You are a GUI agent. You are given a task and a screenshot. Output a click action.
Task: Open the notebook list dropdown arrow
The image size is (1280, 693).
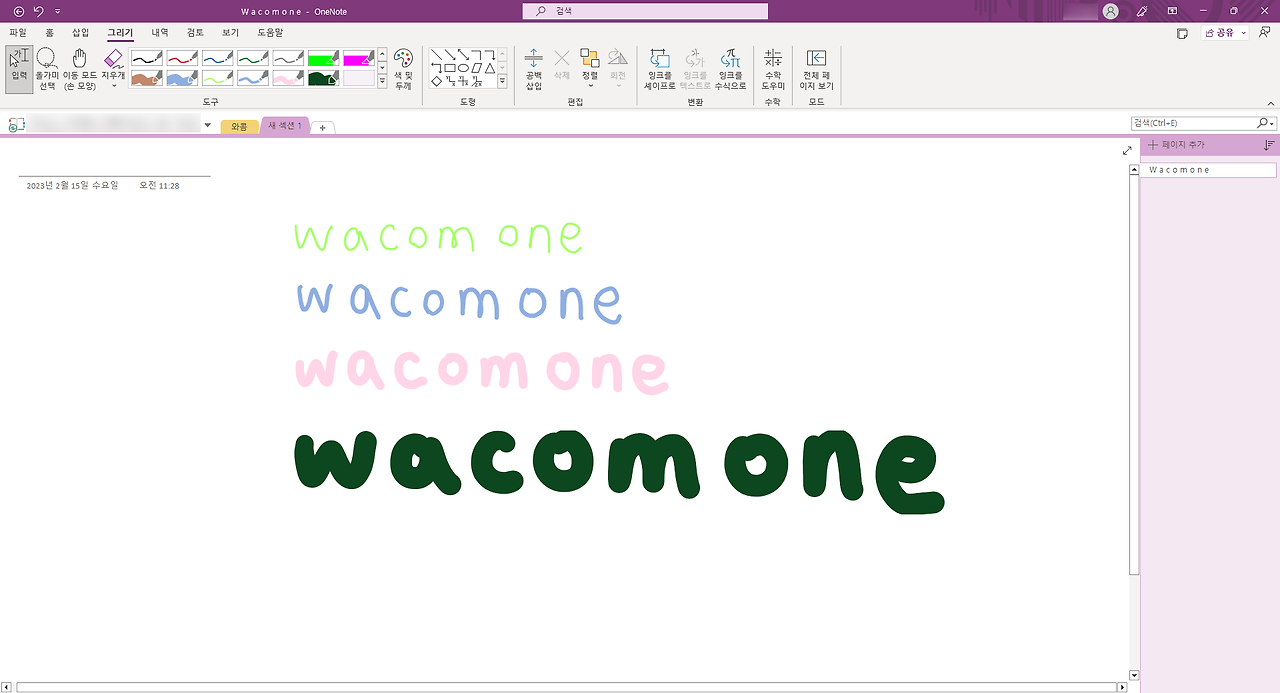pyautogui.click(x=207, y=124)
